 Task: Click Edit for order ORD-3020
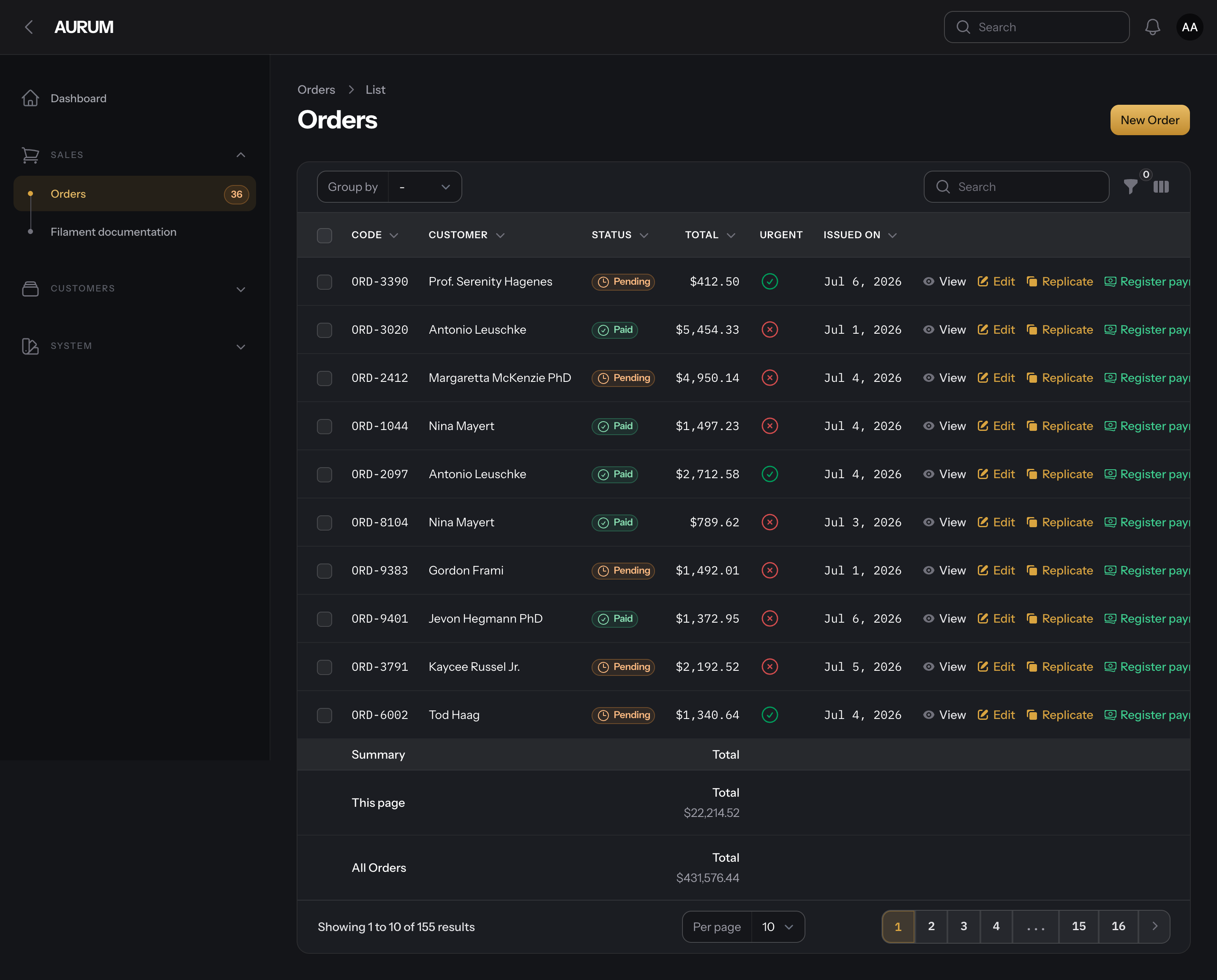(x=996, y=329)
